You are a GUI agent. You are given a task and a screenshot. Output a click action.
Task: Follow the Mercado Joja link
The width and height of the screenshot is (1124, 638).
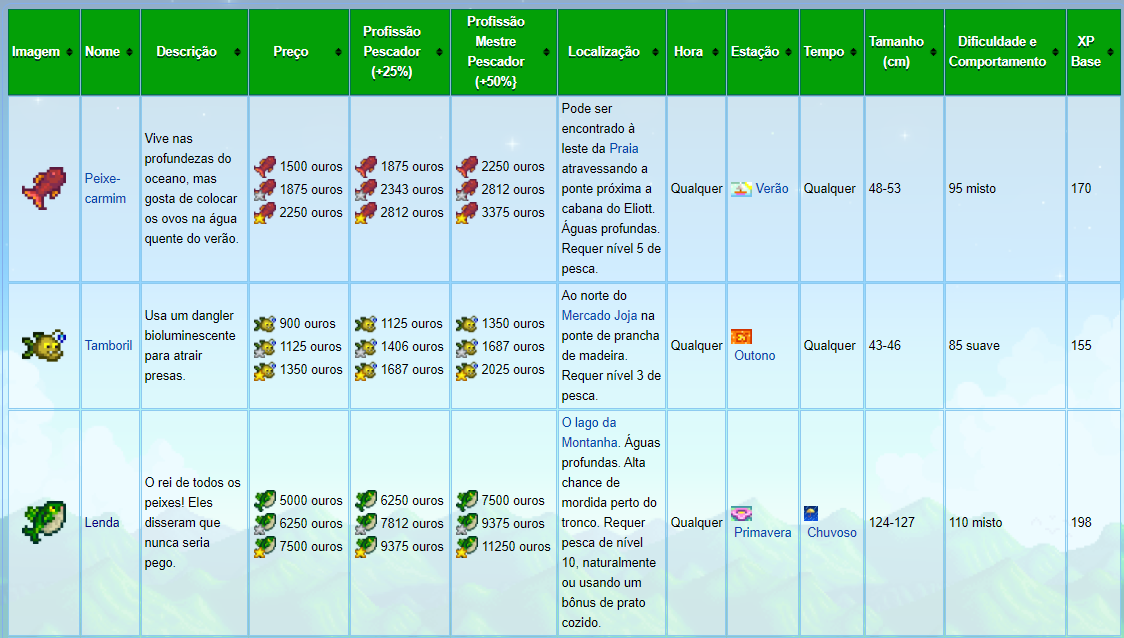click(x=599, y=315)
